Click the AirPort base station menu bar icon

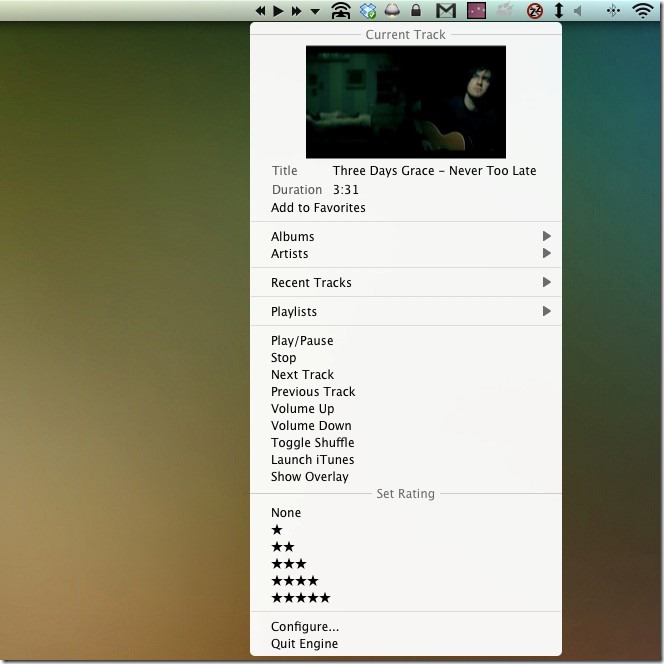tap(341, 11)
